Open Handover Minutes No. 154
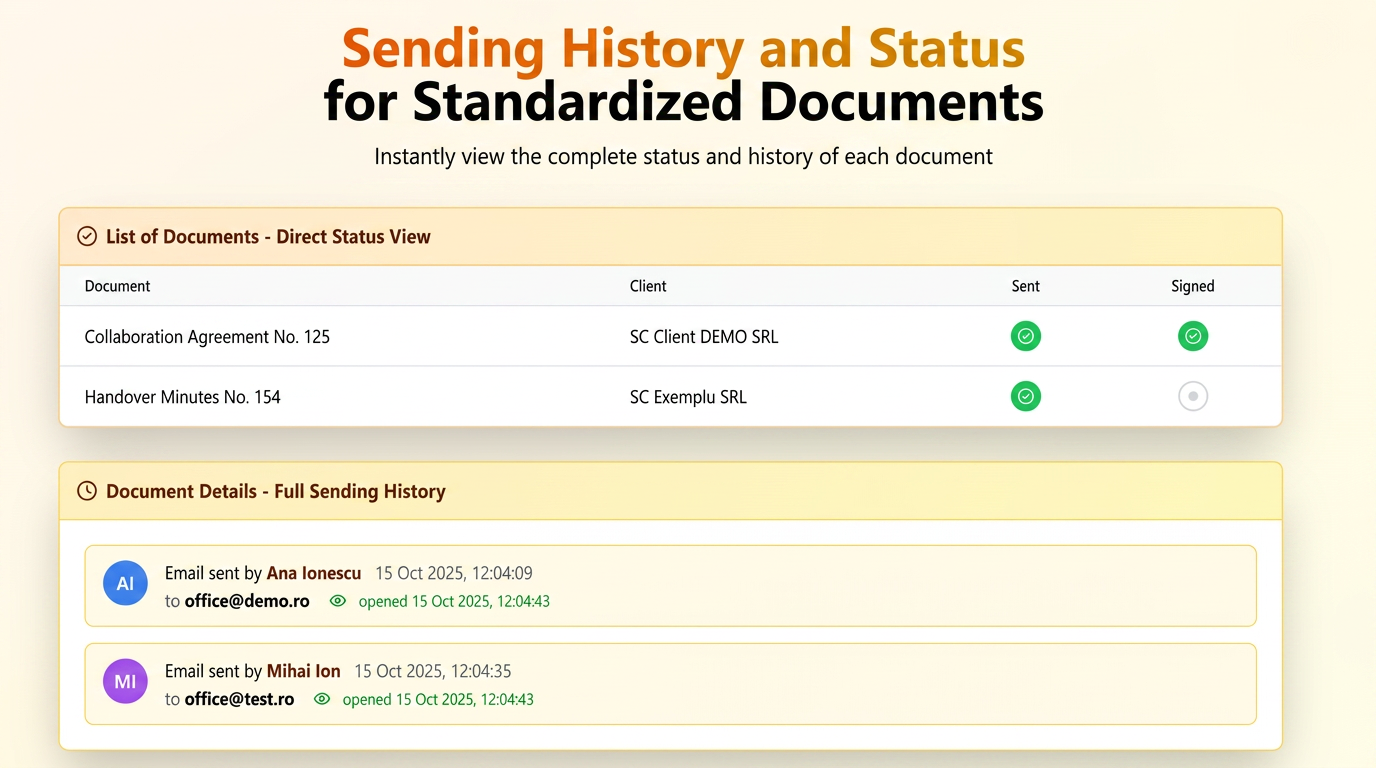The image size is (1376, 768). (x=182, y=397)
